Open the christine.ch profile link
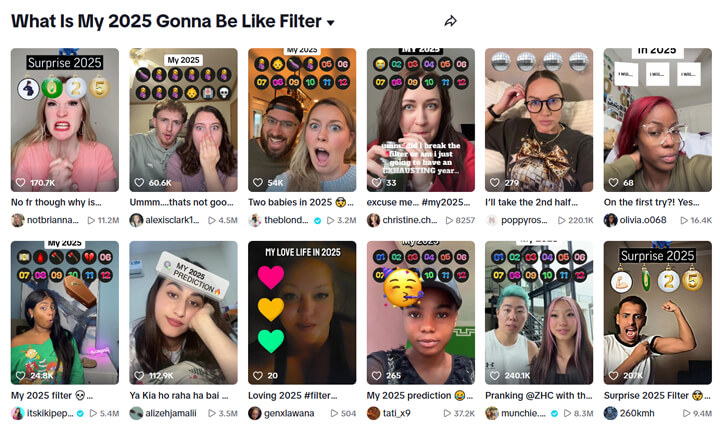 coord(410,220)
